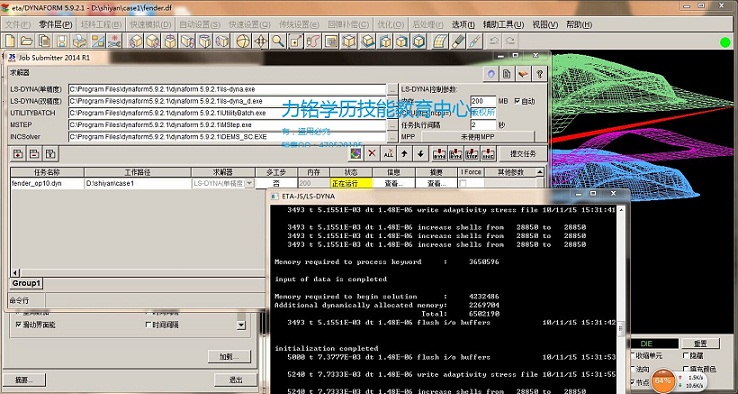Viewport: 738px width, 394px height.
Task: Browse for INCSolver executable path
Action: click(x=392, y=137)
